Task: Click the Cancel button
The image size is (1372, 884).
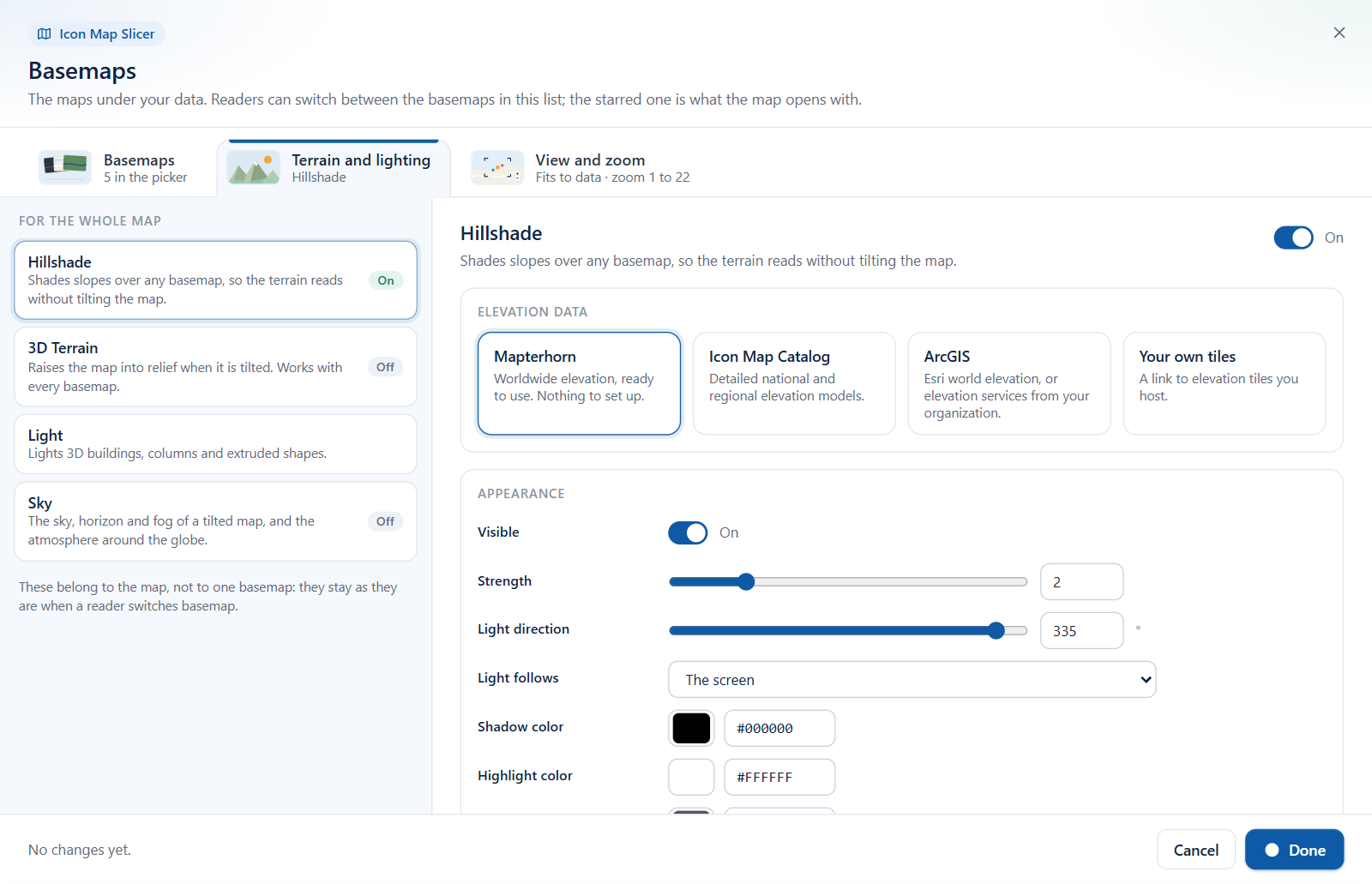Action: (x=1196, y=850)
